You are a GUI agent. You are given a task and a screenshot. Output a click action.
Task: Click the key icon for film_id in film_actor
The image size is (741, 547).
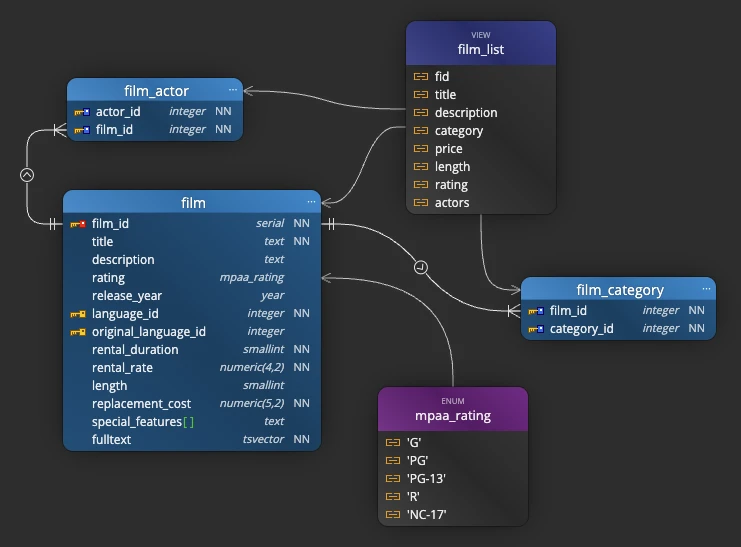[x=82, y=130]
